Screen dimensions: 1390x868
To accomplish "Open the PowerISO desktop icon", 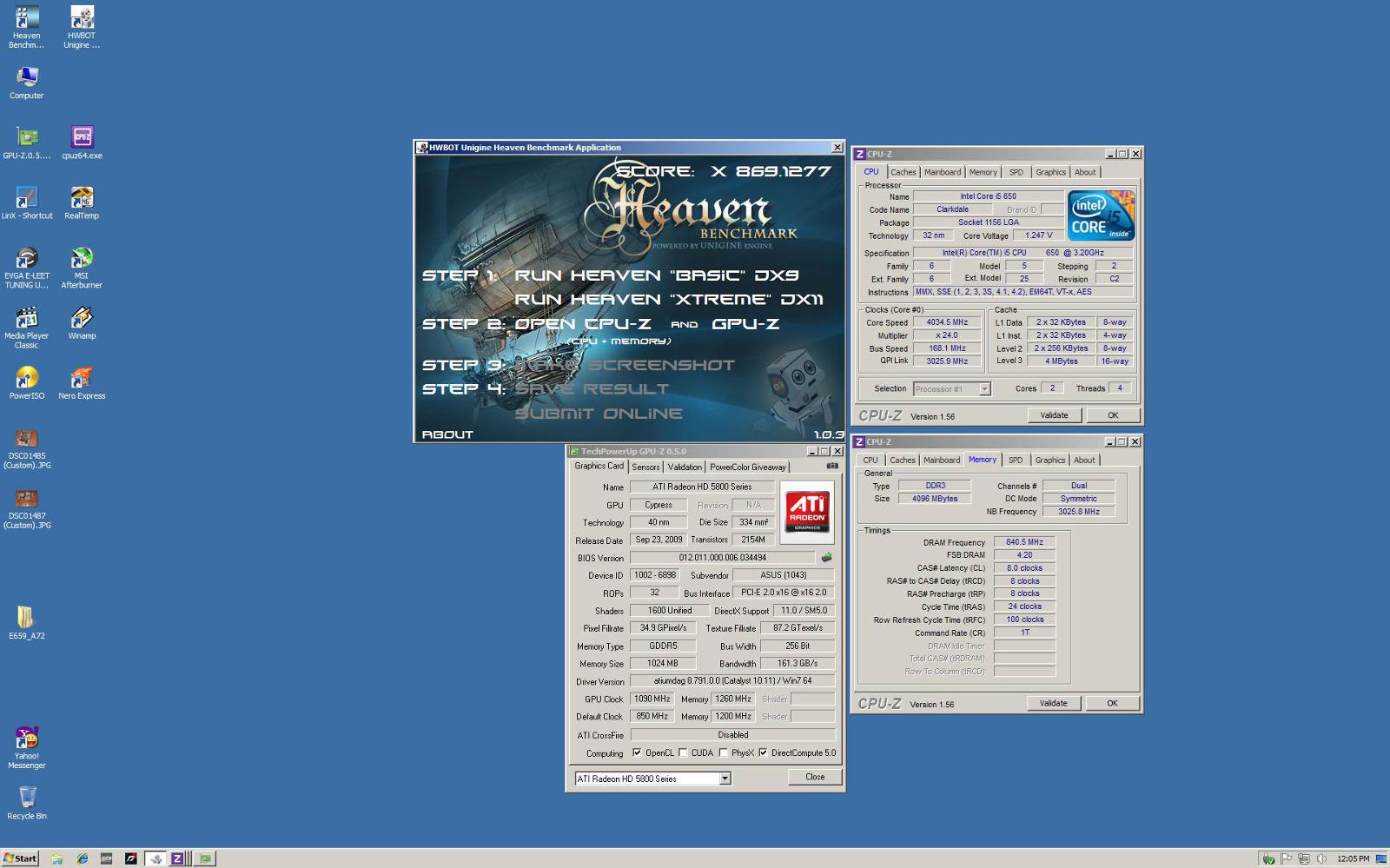I will click(x=27, y=383).
